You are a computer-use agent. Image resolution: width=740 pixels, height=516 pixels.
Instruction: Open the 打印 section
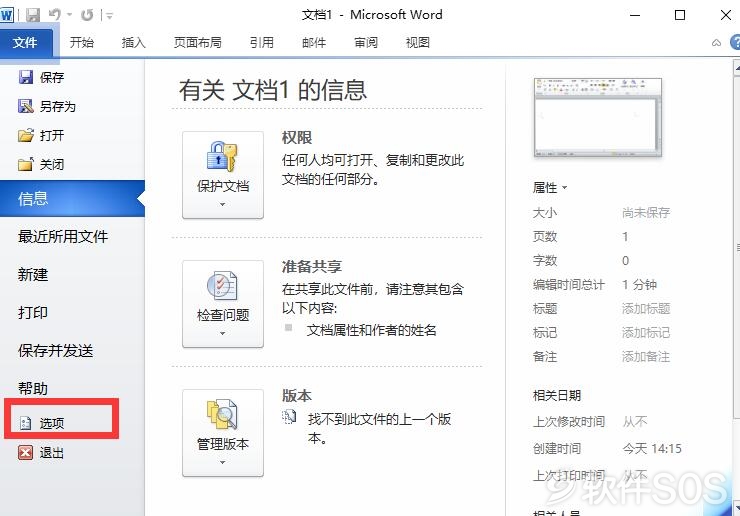click(33, 312)
